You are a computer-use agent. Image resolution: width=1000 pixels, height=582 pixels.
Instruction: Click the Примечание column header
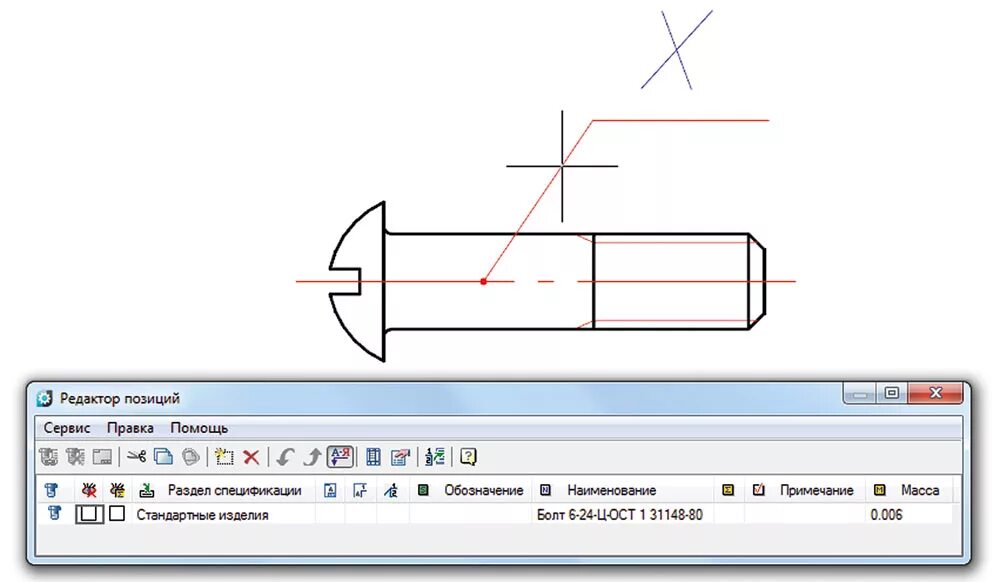pos(816,490)
